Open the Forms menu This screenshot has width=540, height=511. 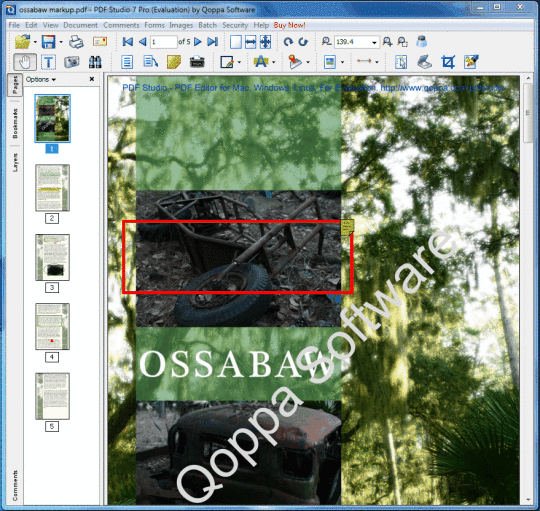click(x=154, y=25)
